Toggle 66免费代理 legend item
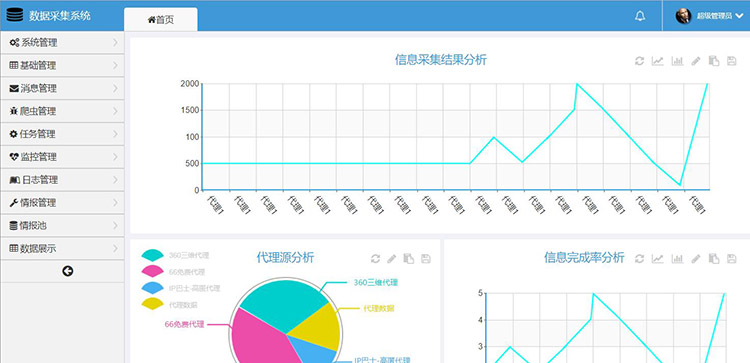 173,272
